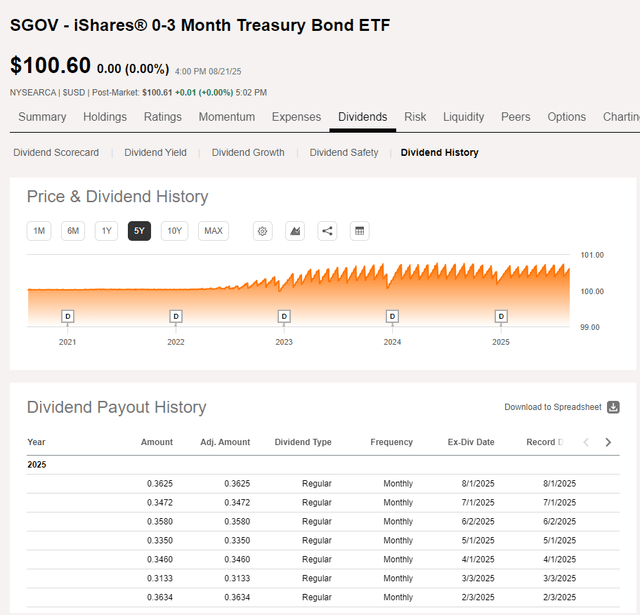Switch chart type with the area chart icon
640x615 pixels.
click(x=295, y=231)
